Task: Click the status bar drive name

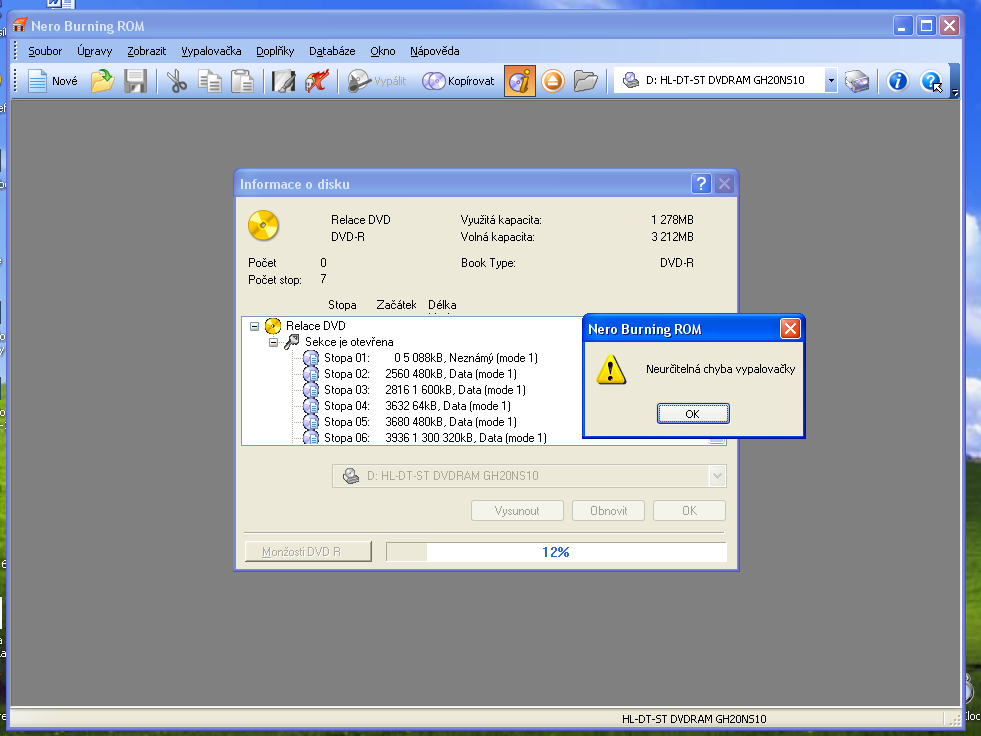Action: (694, 719)
